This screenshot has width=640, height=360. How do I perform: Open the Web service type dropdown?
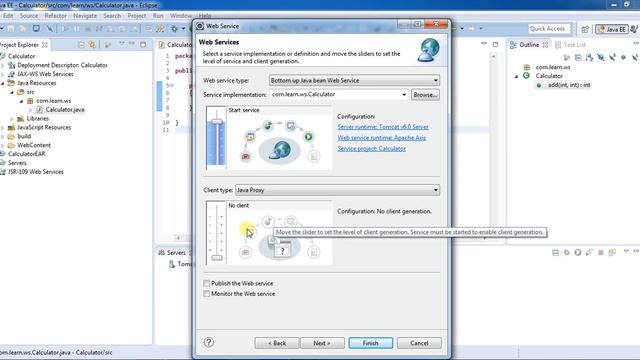point(354,80)
